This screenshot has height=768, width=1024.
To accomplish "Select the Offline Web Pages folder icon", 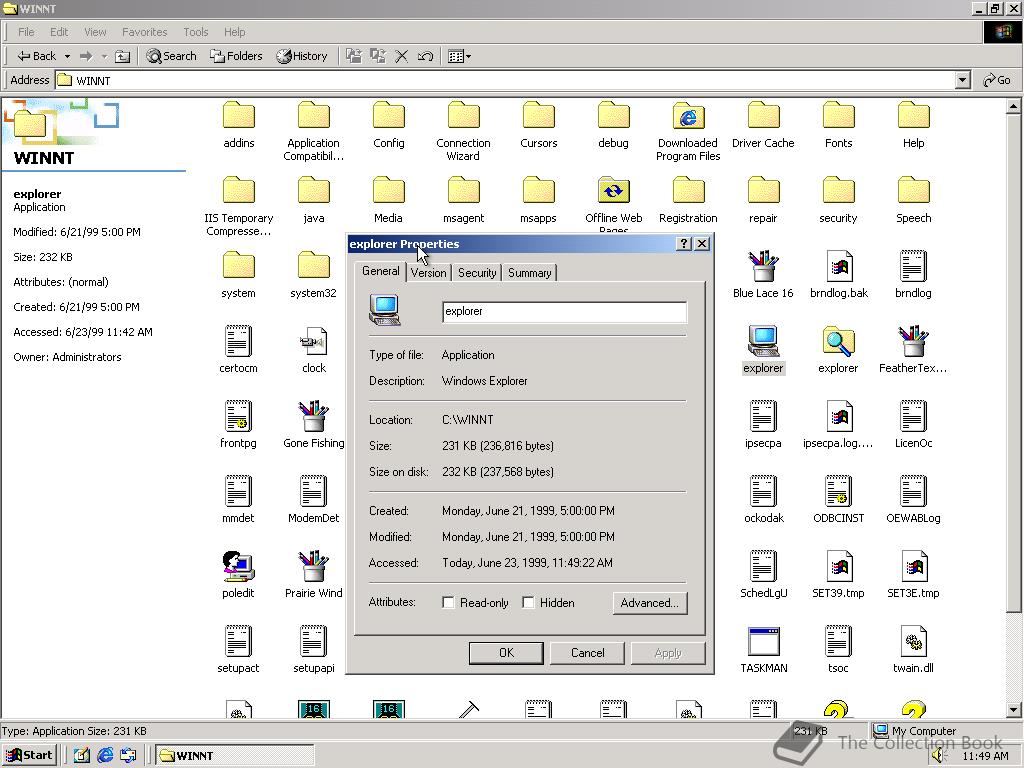I will tap(613, 192).
